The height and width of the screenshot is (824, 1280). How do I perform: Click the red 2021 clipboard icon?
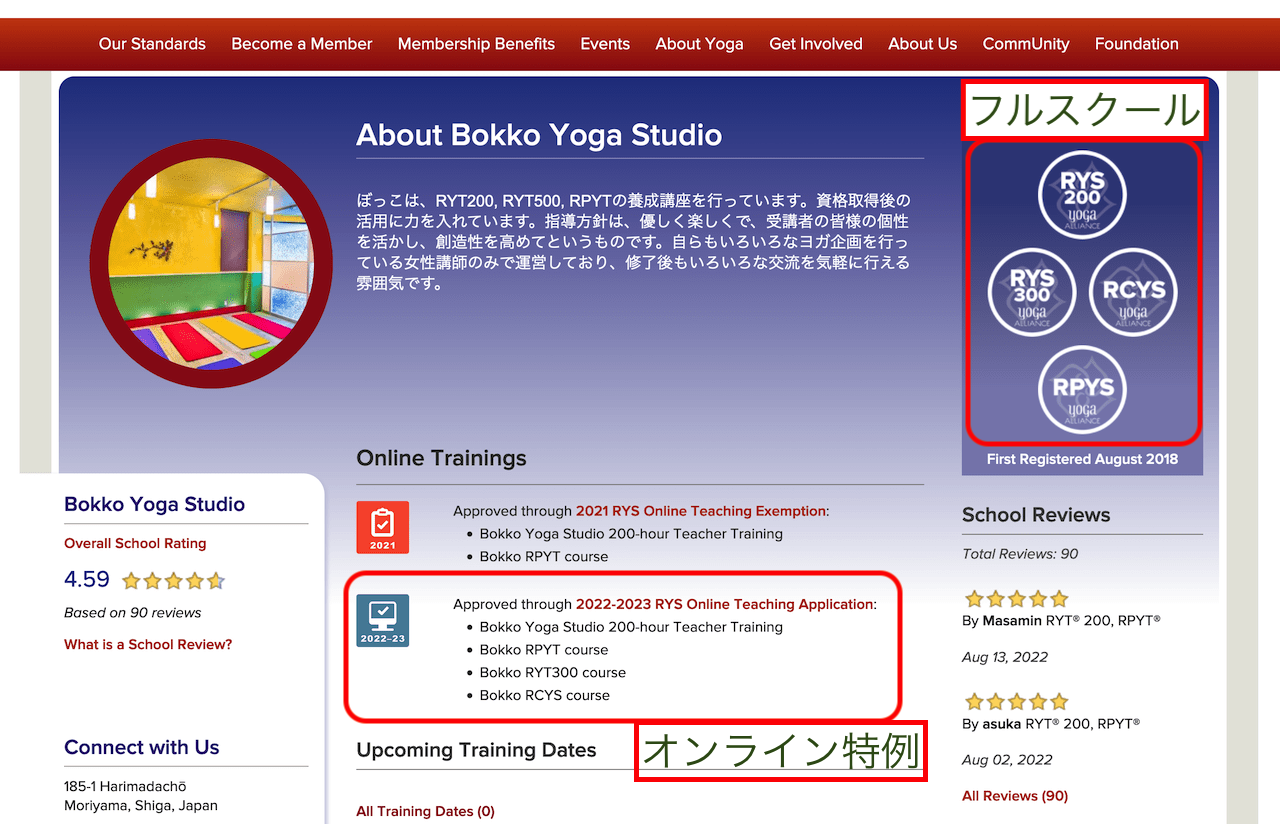pos(382,527)
